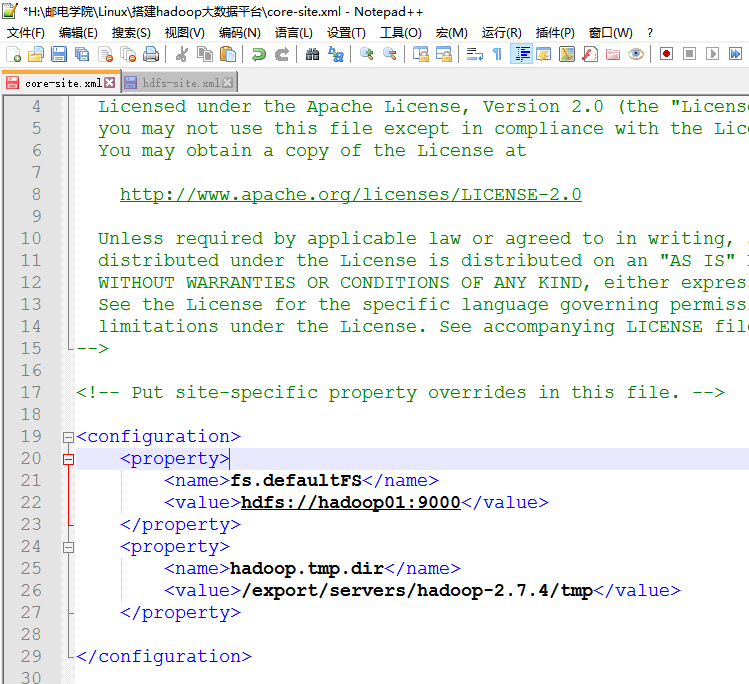Toggle synchronized vertical scrolling icon
The height and width of the screenshot is (684, 749).
coord(420,54)
